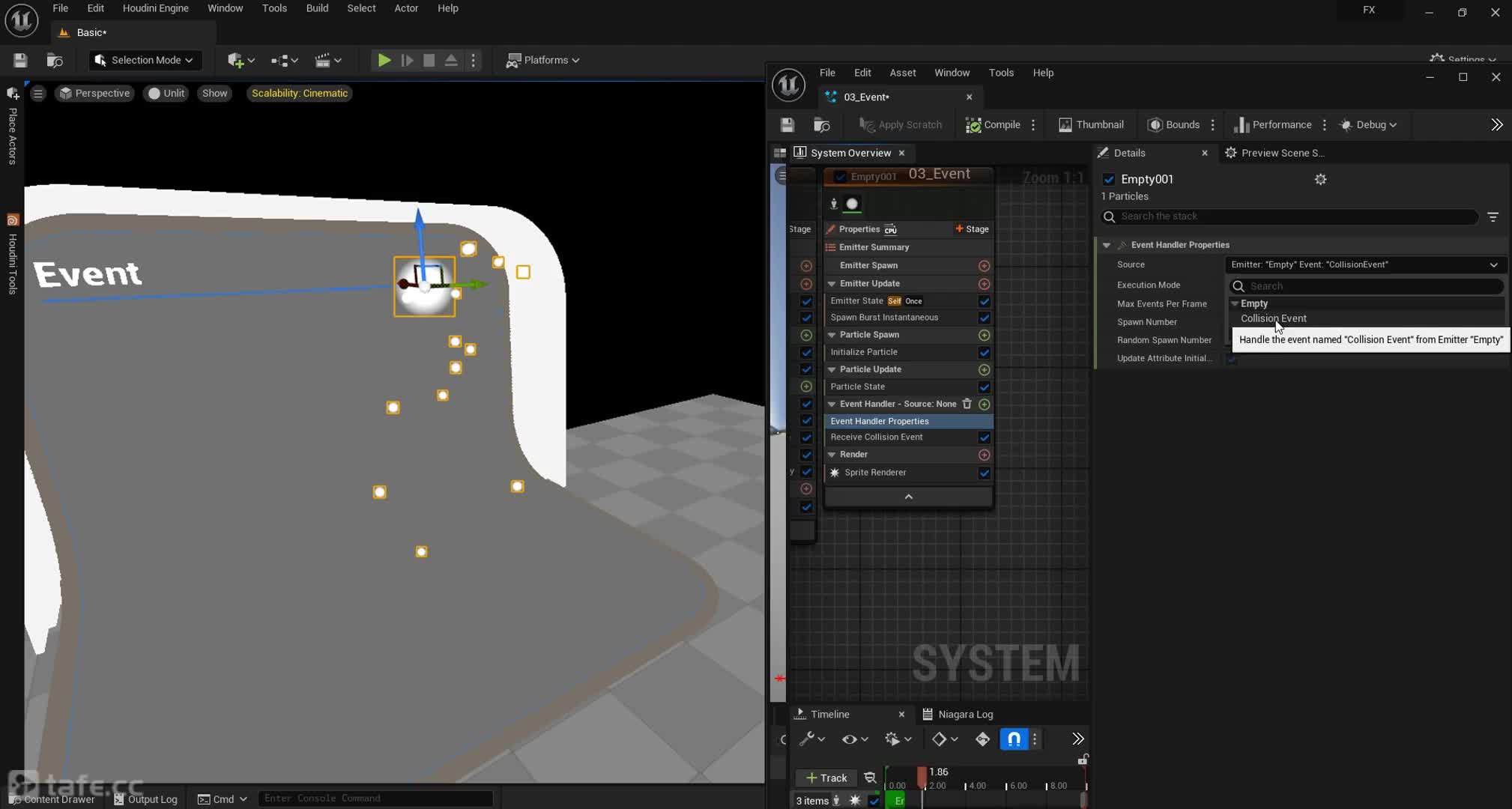Open the Build menu in main editor
The height and width of the screenshot is (809, 1512).
pos(317,8)
